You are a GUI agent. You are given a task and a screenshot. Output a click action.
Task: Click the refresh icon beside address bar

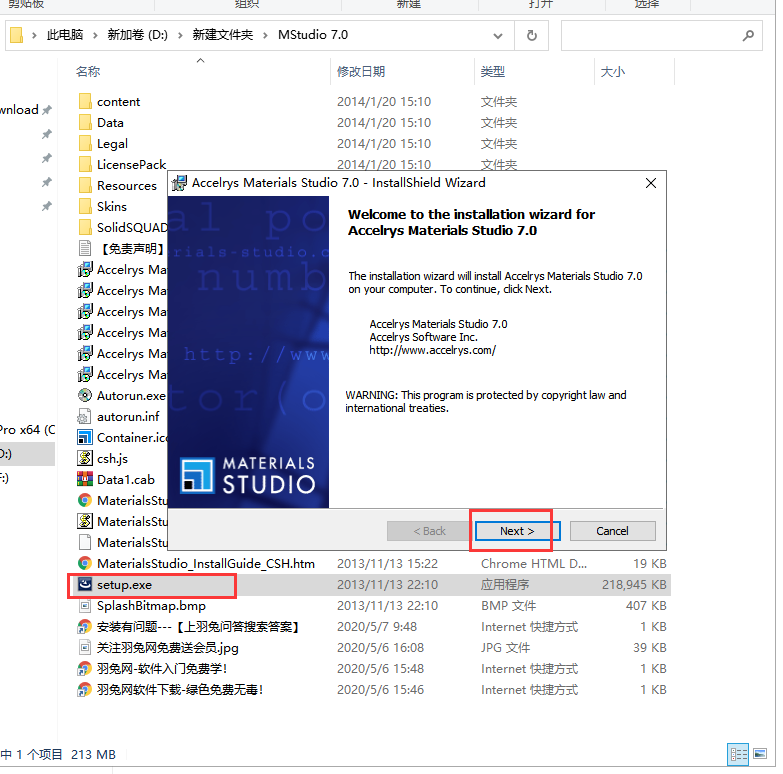(x=532, y=35)
